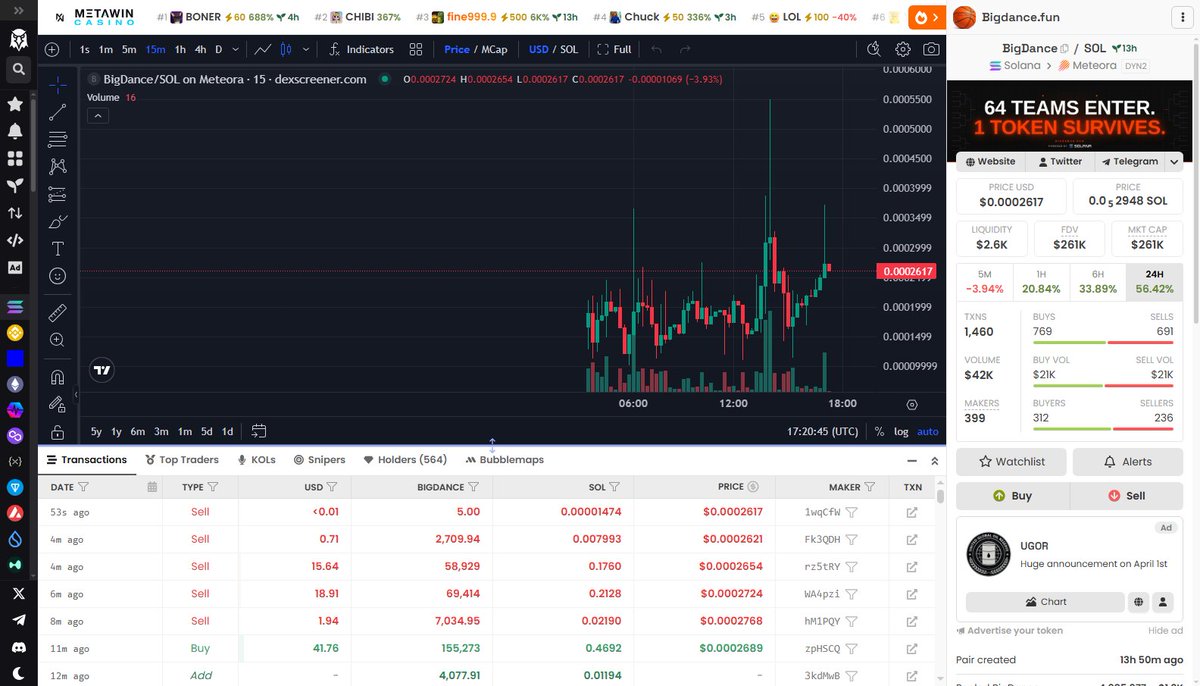The height and width of the screenshot is (686, 1200).
Task: Open watchlist star icon in sidebar
Action: (15, 104)
